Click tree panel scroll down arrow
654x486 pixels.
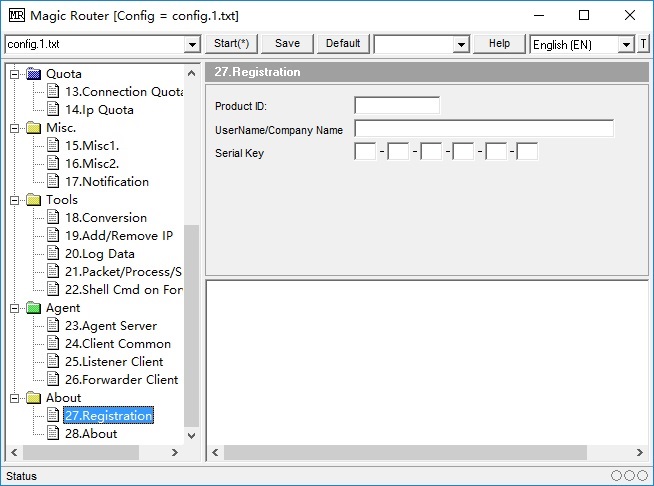point(191,436)
